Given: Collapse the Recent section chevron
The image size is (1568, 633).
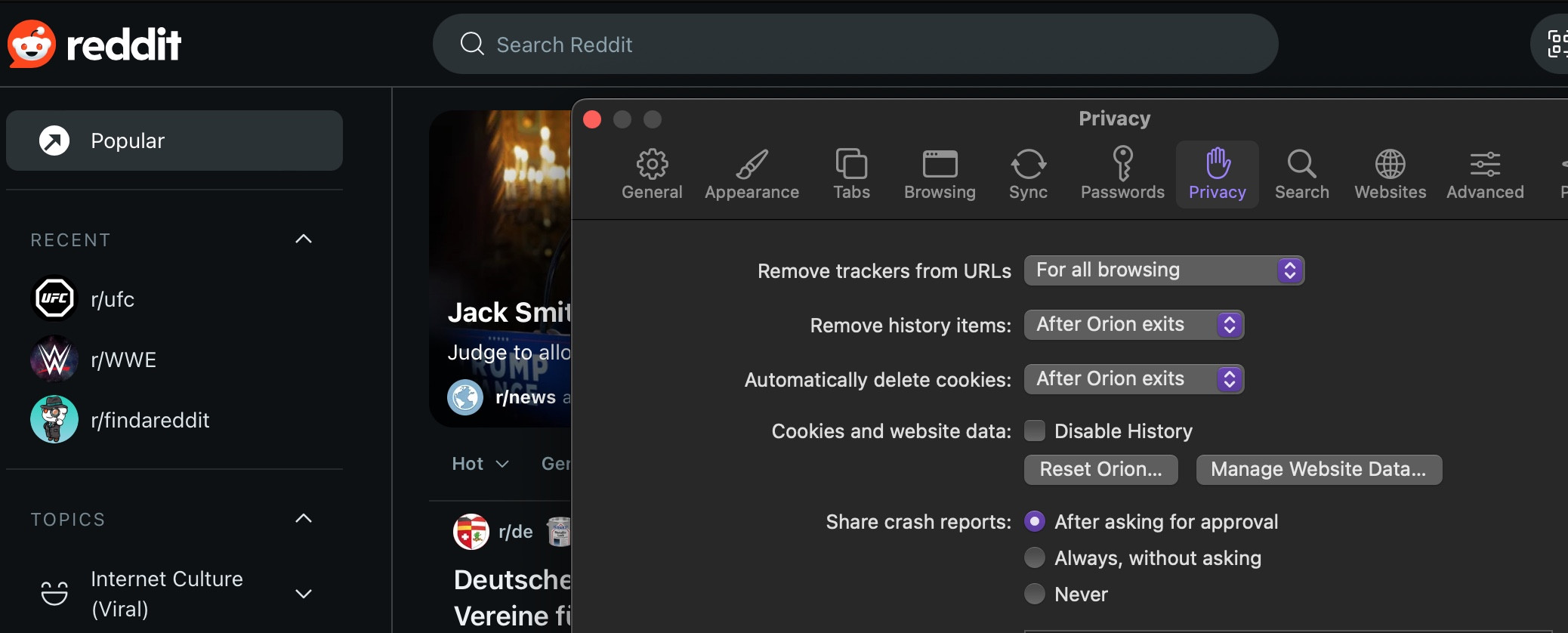Looking at the screenshot, I should [303, 239].
